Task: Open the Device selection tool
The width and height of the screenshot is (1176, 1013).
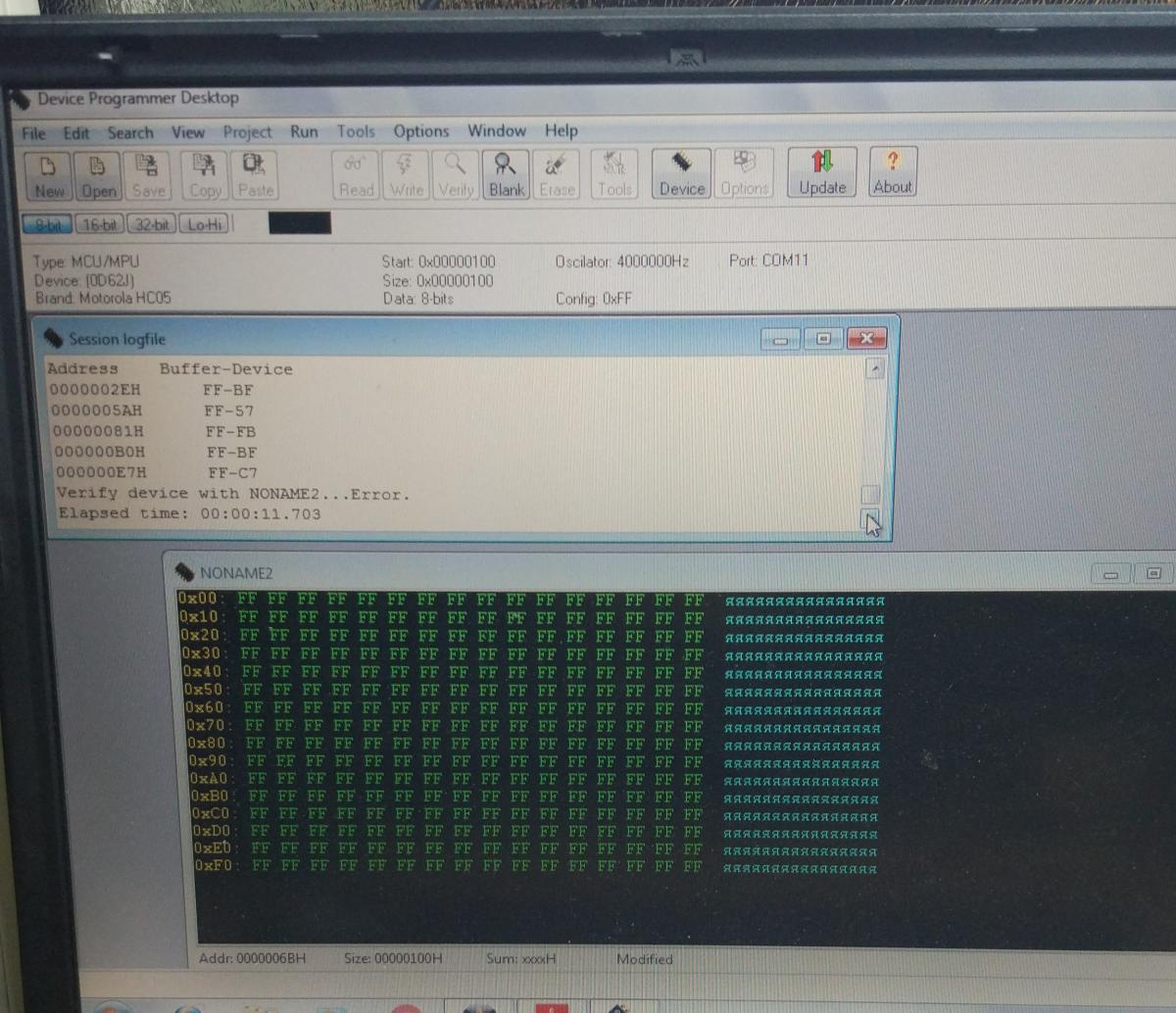Action: coord(681,174)
